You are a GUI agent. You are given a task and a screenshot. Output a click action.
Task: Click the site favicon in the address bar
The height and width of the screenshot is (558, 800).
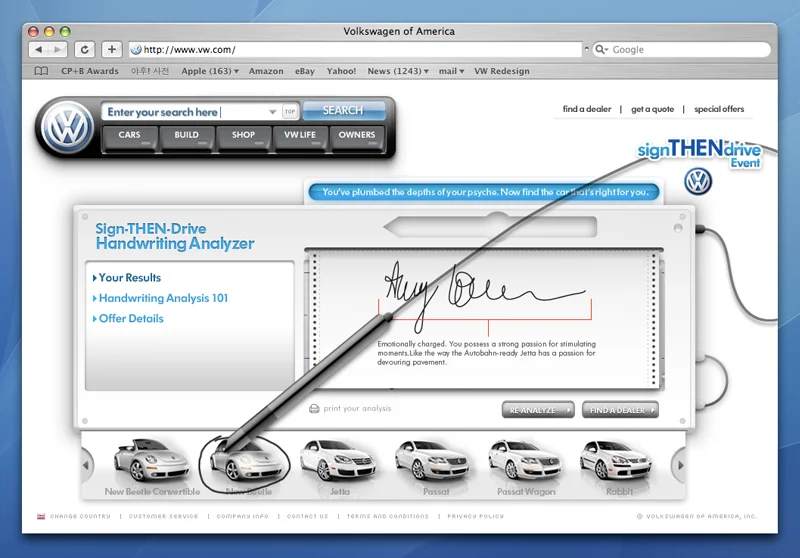(136, 49)
